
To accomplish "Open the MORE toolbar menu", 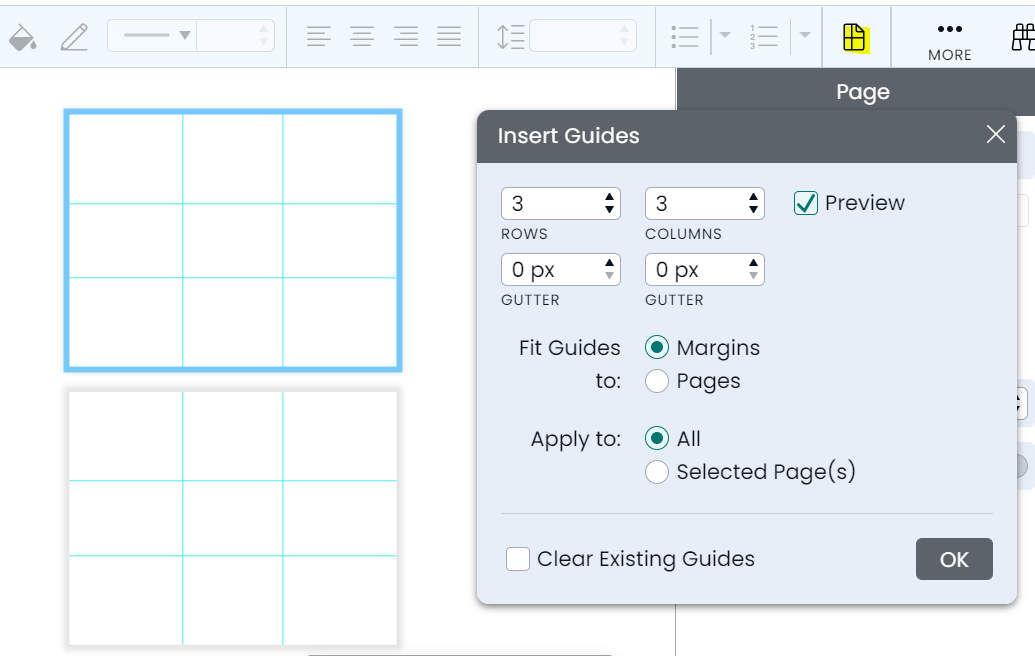I will point(949,42).
